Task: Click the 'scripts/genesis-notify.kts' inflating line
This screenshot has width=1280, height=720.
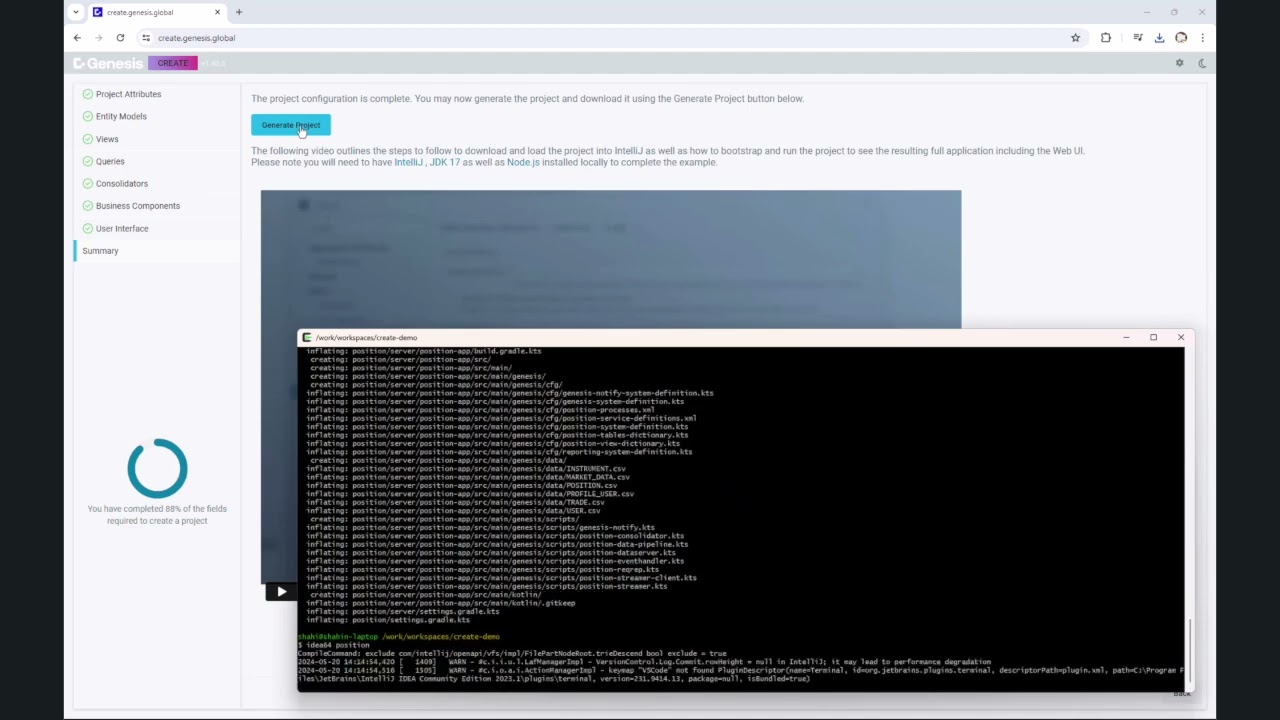Action: click(480, 527)
